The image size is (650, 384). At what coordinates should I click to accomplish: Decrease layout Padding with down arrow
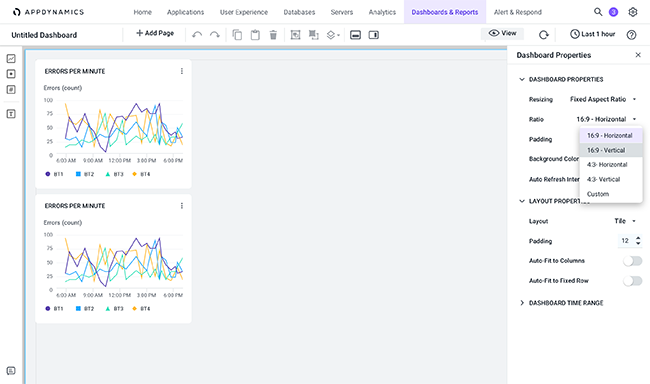(x=638, y=243)
